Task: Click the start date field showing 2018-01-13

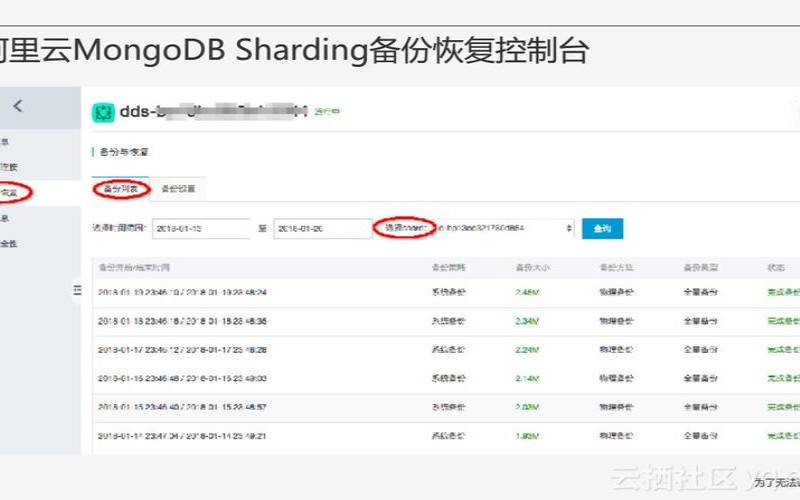Action: [201, 229]
